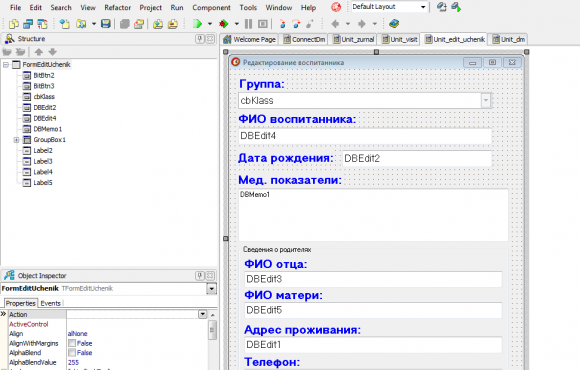This screenshot has height=370, width=580.
Task: Expand the GroupBox1 tree node
Action: click(16, 140)
